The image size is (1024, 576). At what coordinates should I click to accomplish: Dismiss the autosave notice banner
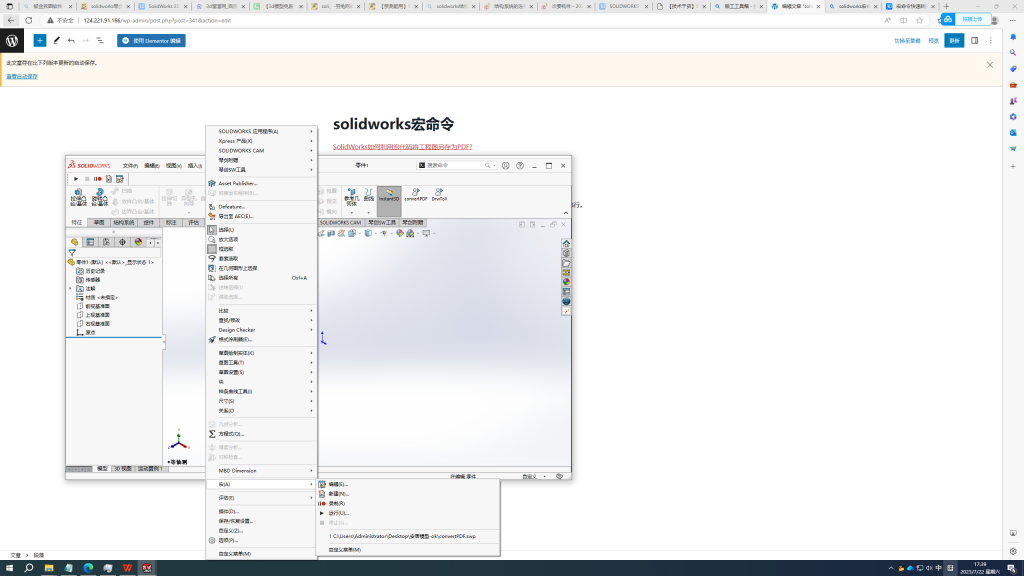[990, 65]
